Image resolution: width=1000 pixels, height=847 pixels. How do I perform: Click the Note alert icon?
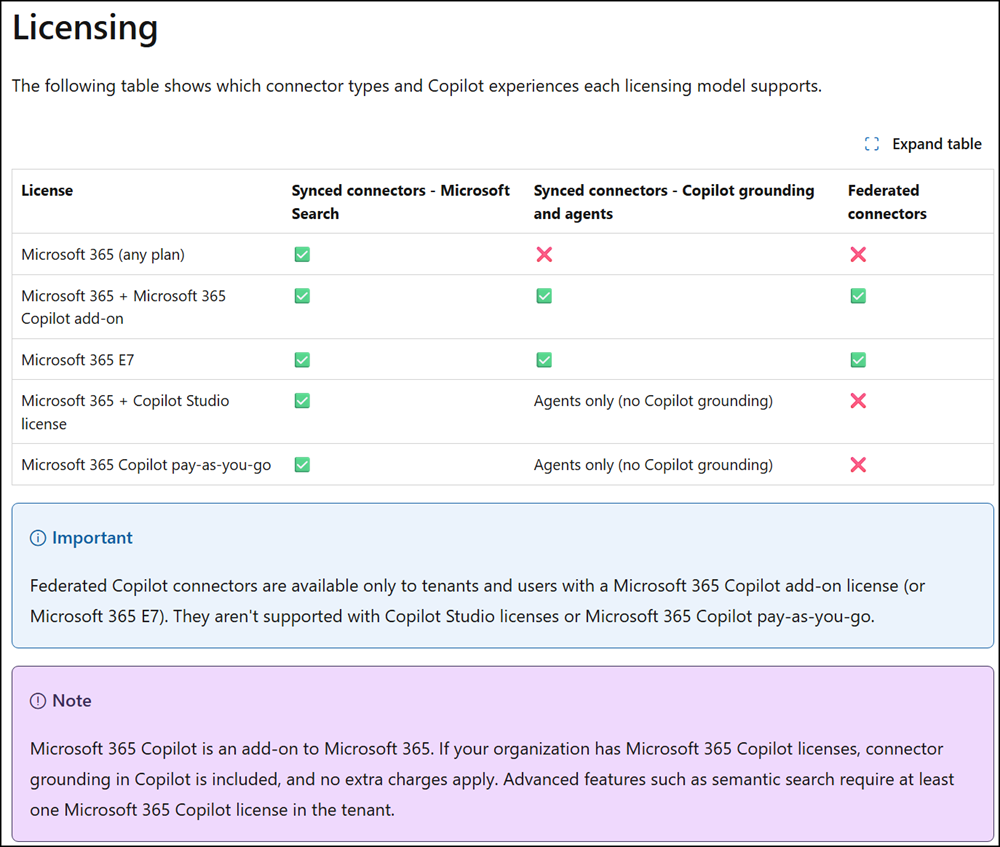[x=38, y=701]
